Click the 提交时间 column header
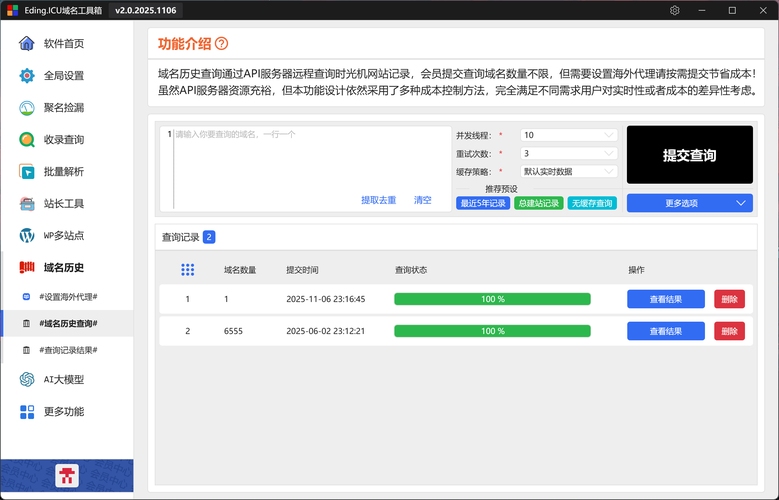The width and height of the screenshot is (779, 500). (x=302, y=270)
